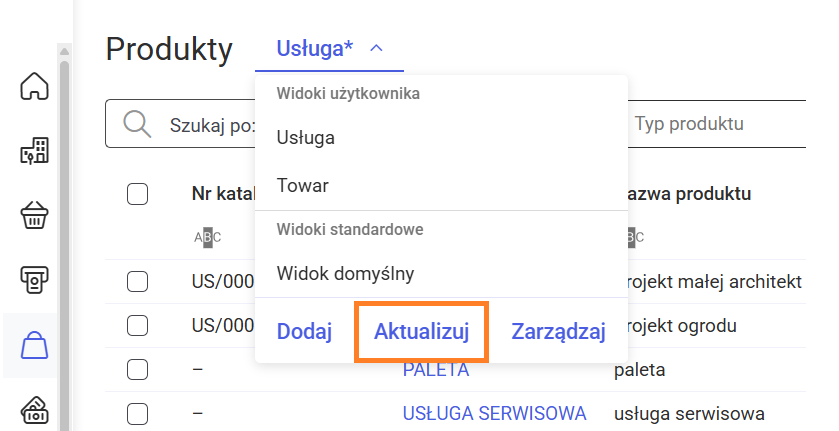Toggle the select-all checkbox in table header

pos(138,194)
